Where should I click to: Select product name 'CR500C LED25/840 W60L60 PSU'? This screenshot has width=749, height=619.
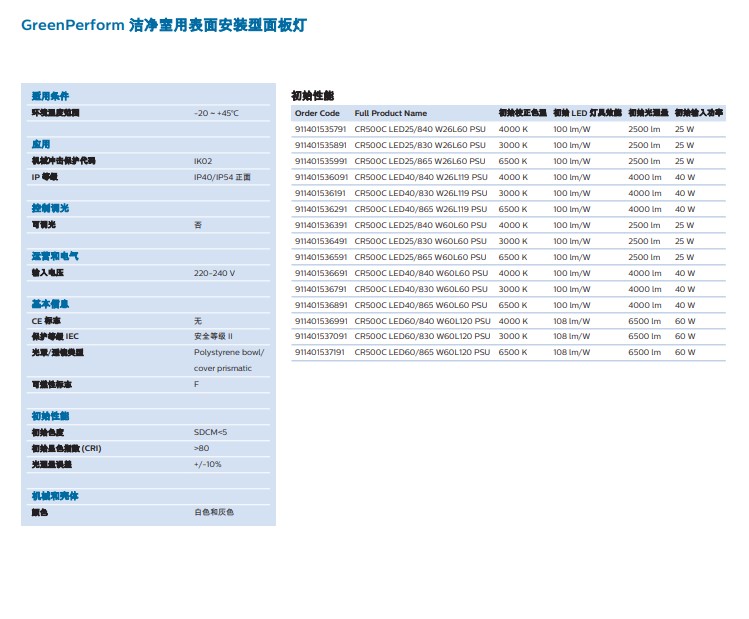pyautogui.click(x=420, y=225)
